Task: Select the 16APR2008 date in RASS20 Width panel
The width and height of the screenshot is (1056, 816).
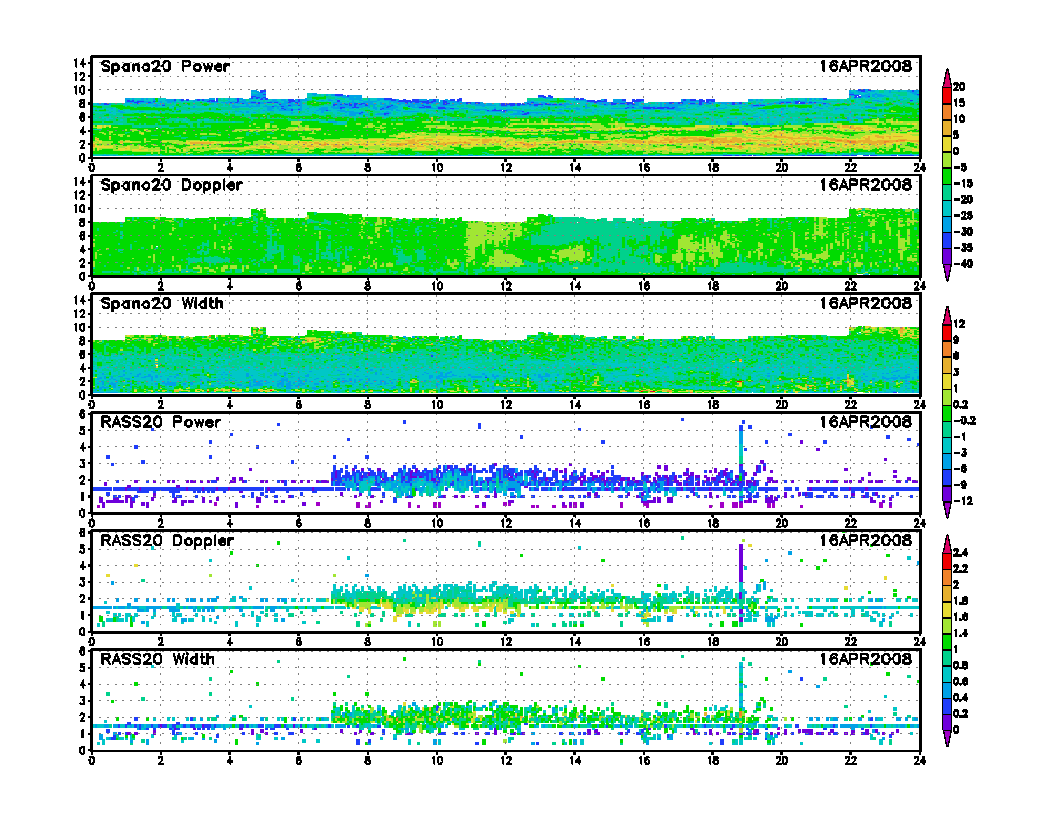Action: (x=865, y=659)
